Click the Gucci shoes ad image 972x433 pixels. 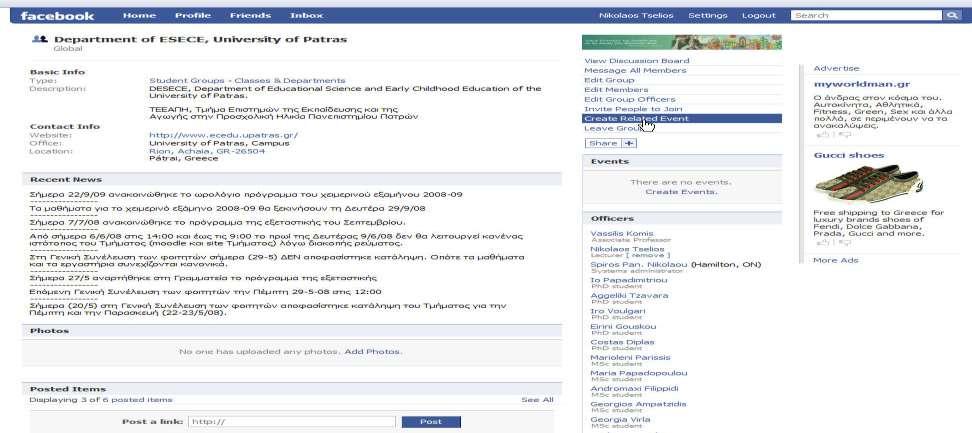(868, 185)
